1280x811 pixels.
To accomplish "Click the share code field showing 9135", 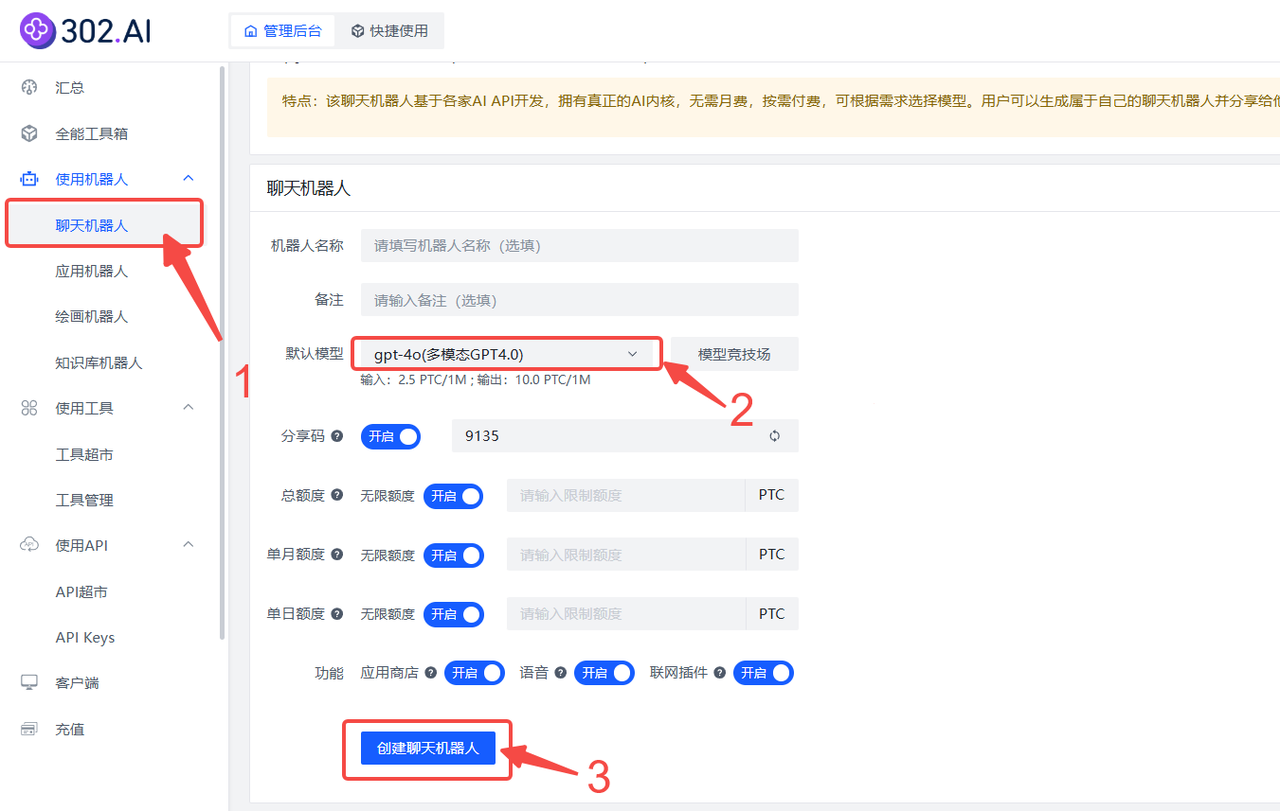I will pos(625,436).
